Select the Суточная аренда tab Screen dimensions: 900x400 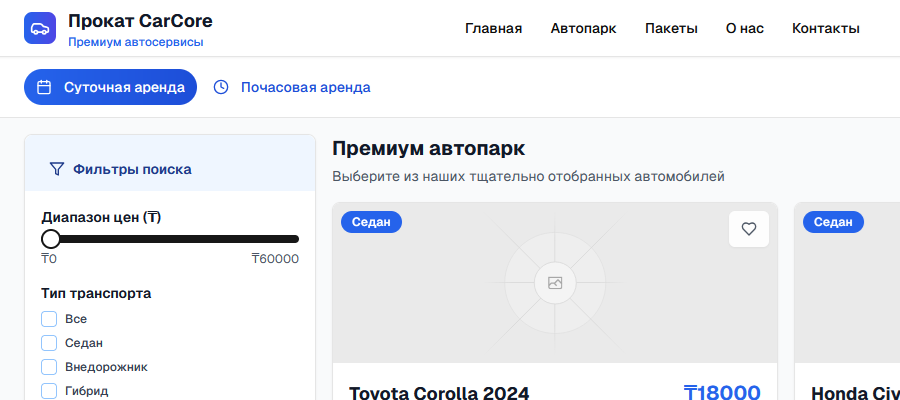tap(110, 87)
